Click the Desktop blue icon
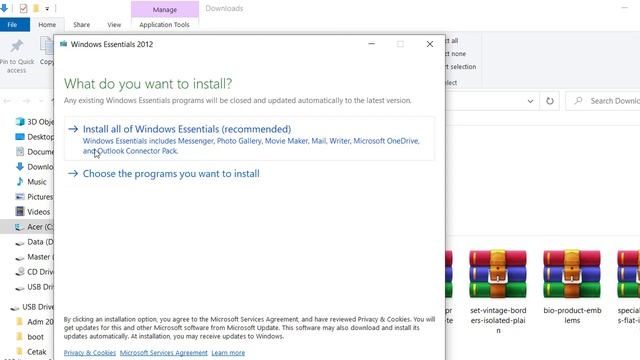 click(x=20, y=137)
